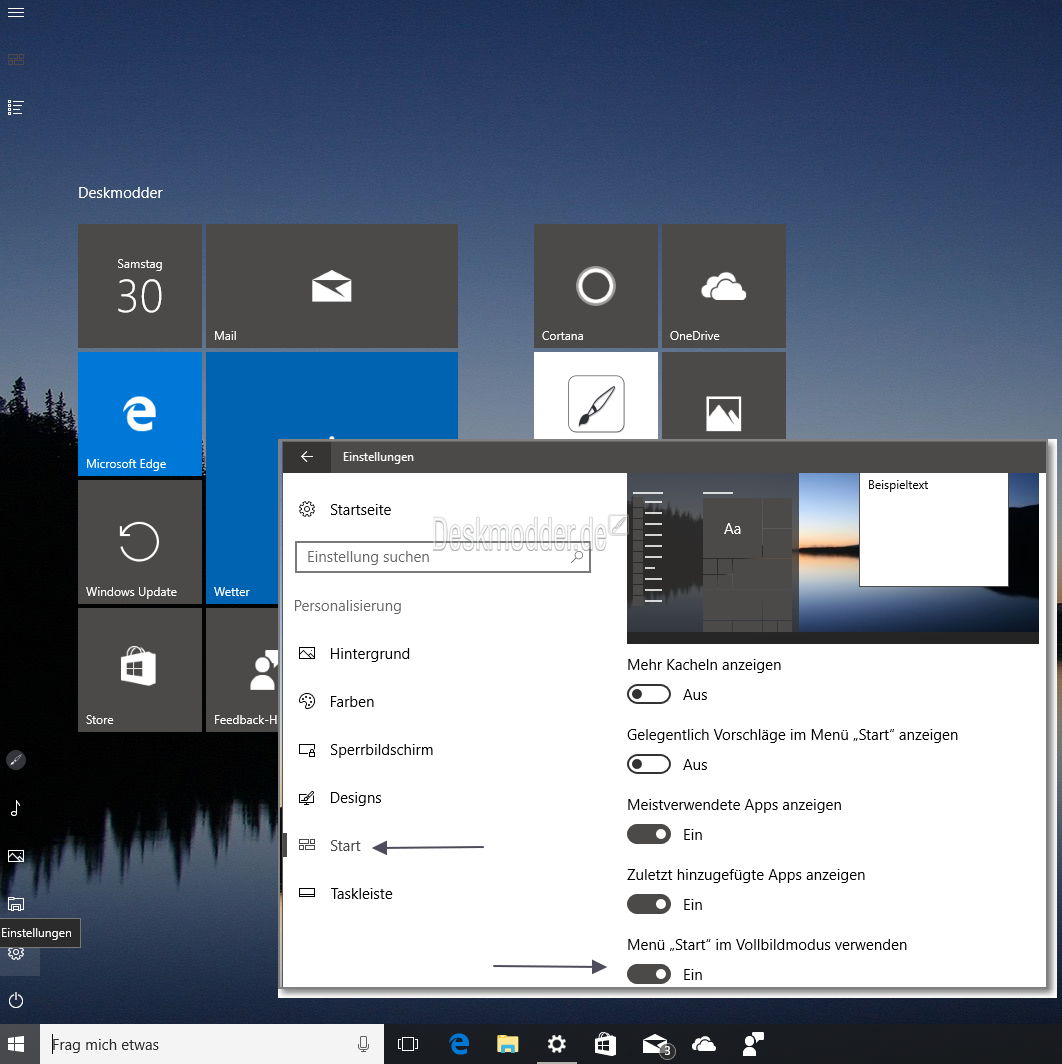Toggle Zuletzt hinzugefügte Apps anzeigen off
The image size is (1062, 1064).
[x=649, y=904]
